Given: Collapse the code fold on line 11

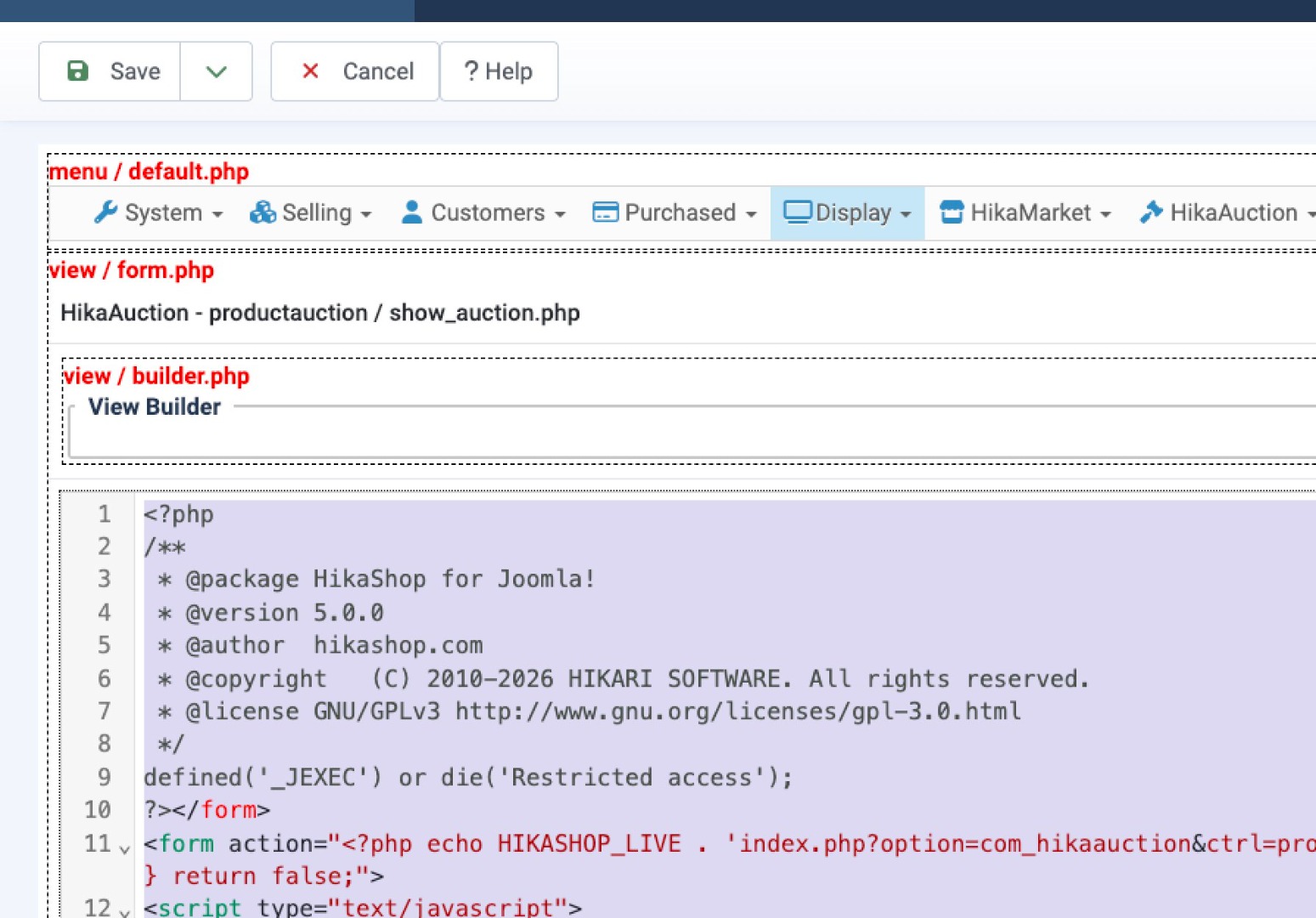Looking at the screenshot, I should pyautogui.click(x=125, y=849).
